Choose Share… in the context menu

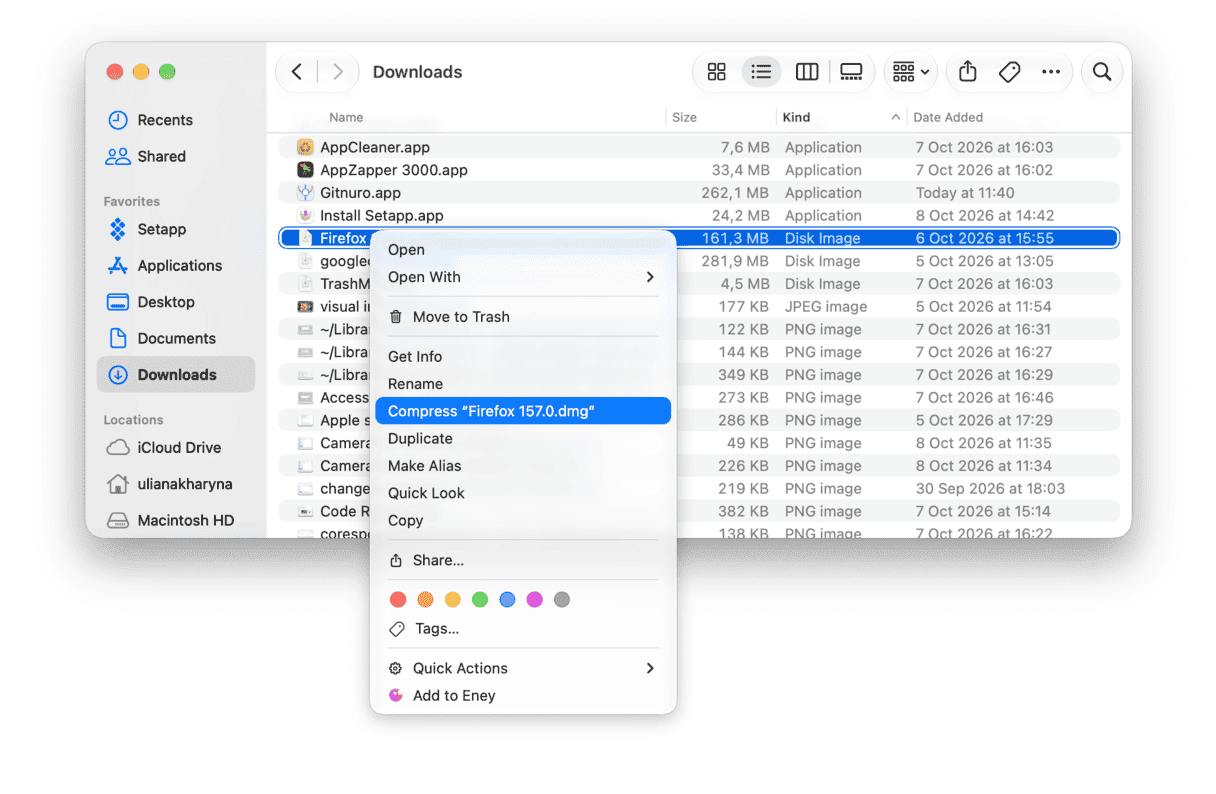pyautogui.click(x=523, y=560)
